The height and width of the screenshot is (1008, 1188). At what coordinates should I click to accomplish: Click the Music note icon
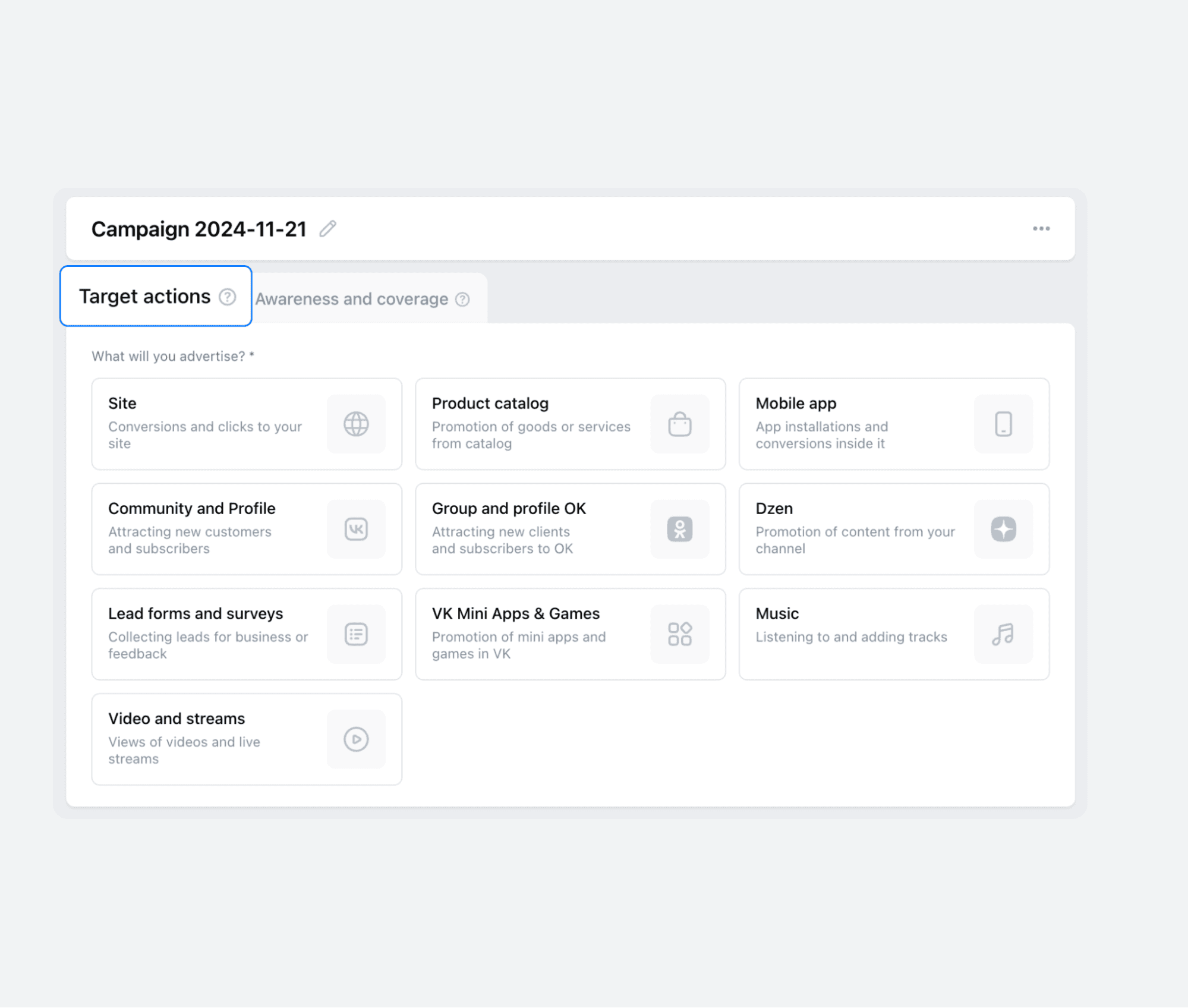(x=1003, y=634)
